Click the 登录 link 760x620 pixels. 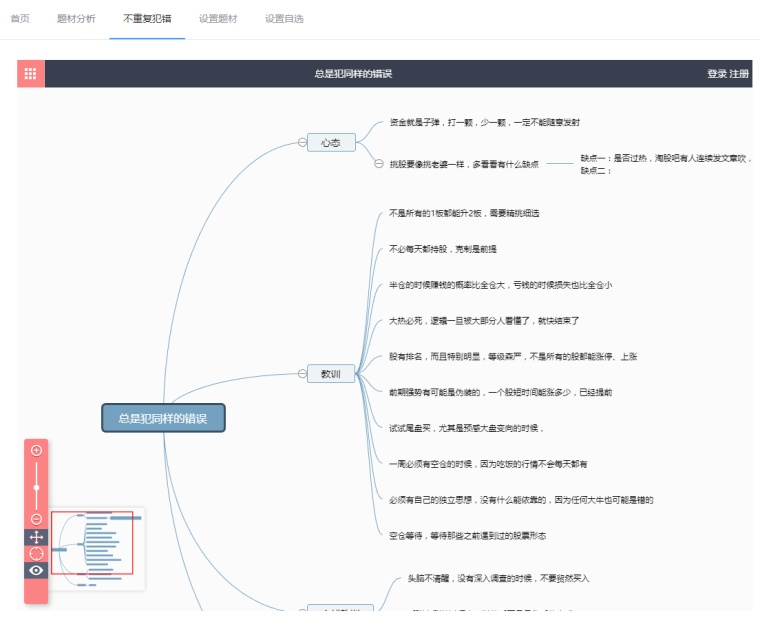(717, 74)
